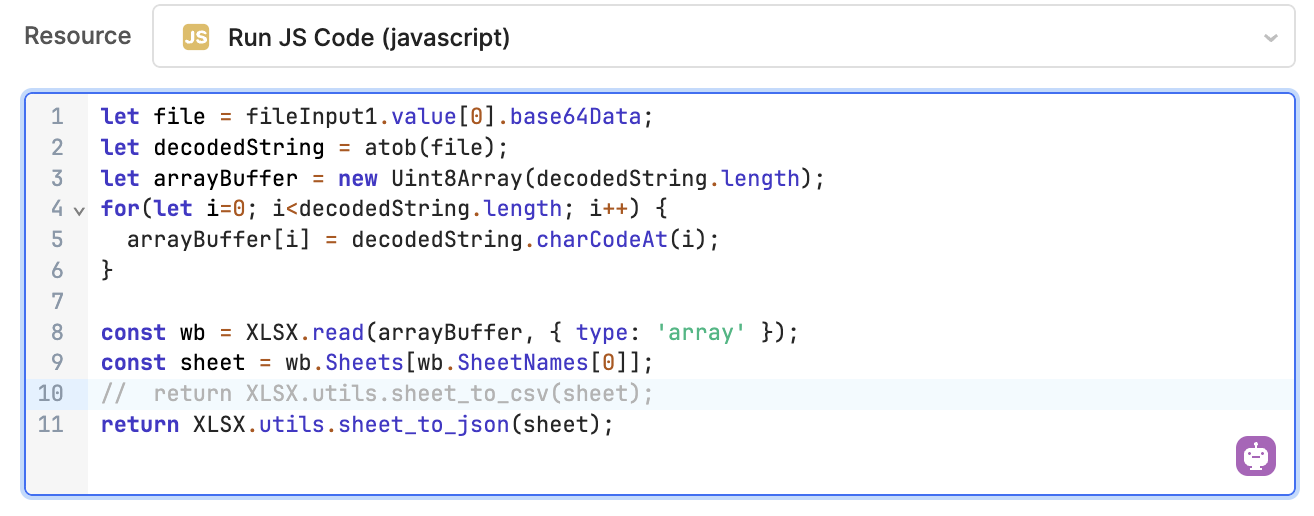Viewport: 1314px width, 516px height.
Task: Click the Resource label
Action: click(77, 36)
